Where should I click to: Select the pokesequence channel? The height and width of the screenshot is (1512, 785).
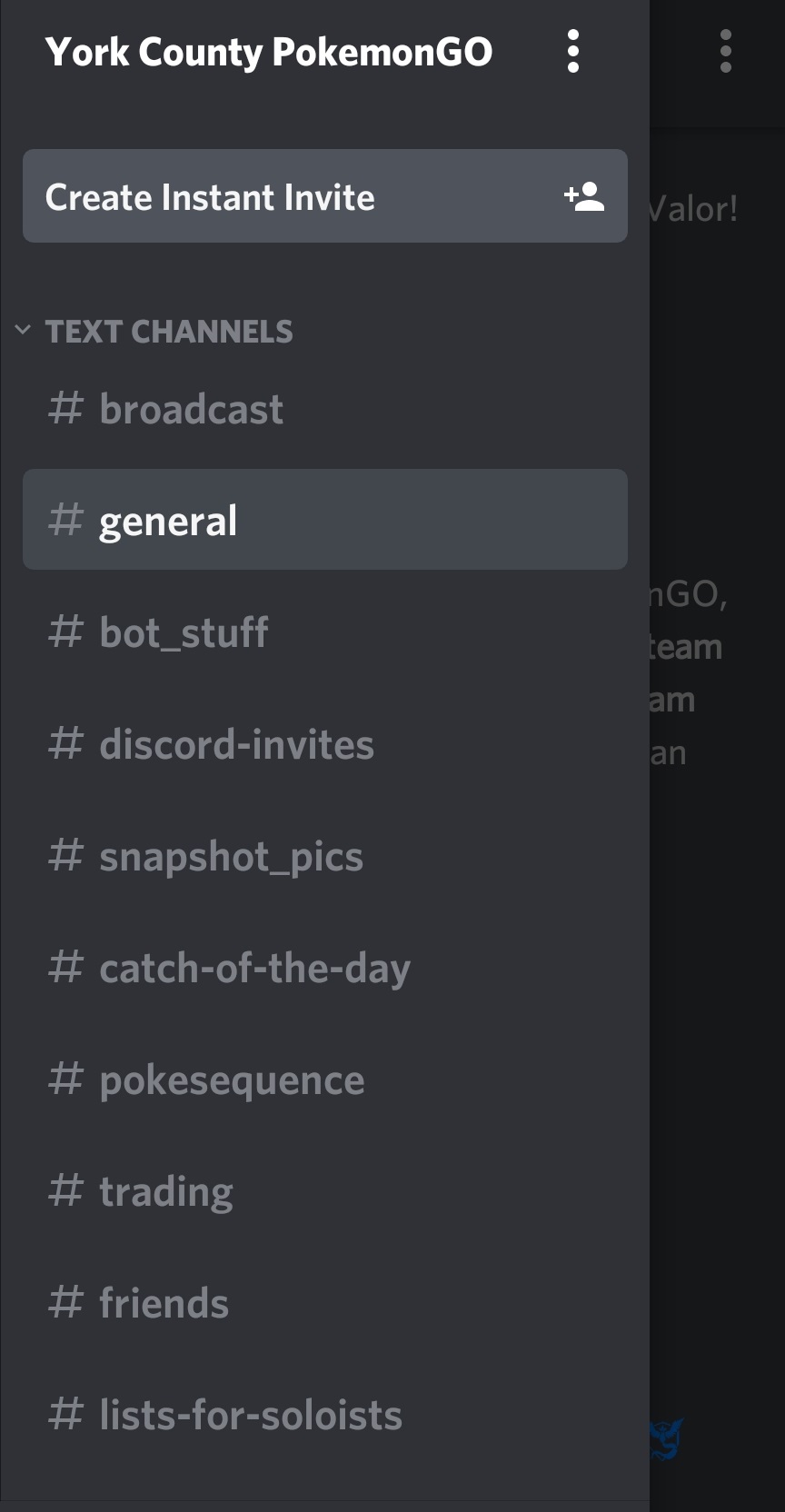[x=232, y=1079]
